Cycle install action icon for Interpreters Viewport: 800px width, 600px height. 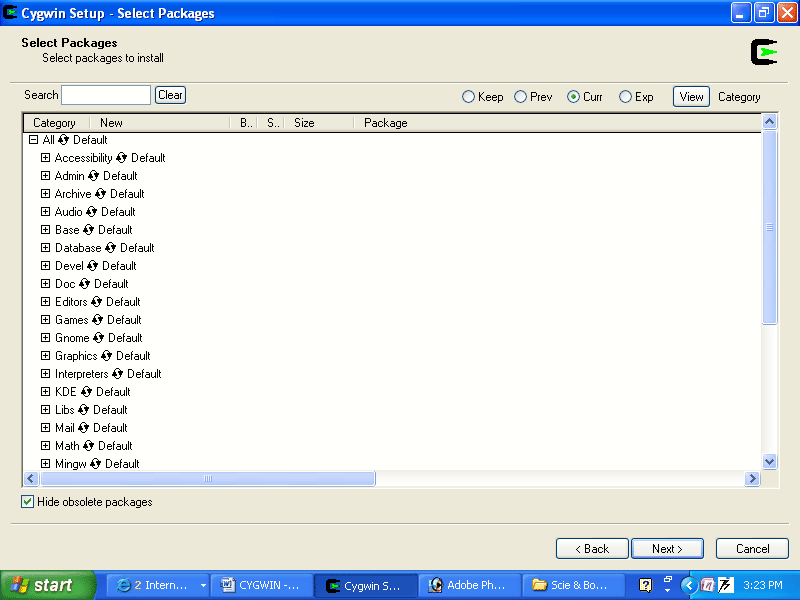click(117, 374)
